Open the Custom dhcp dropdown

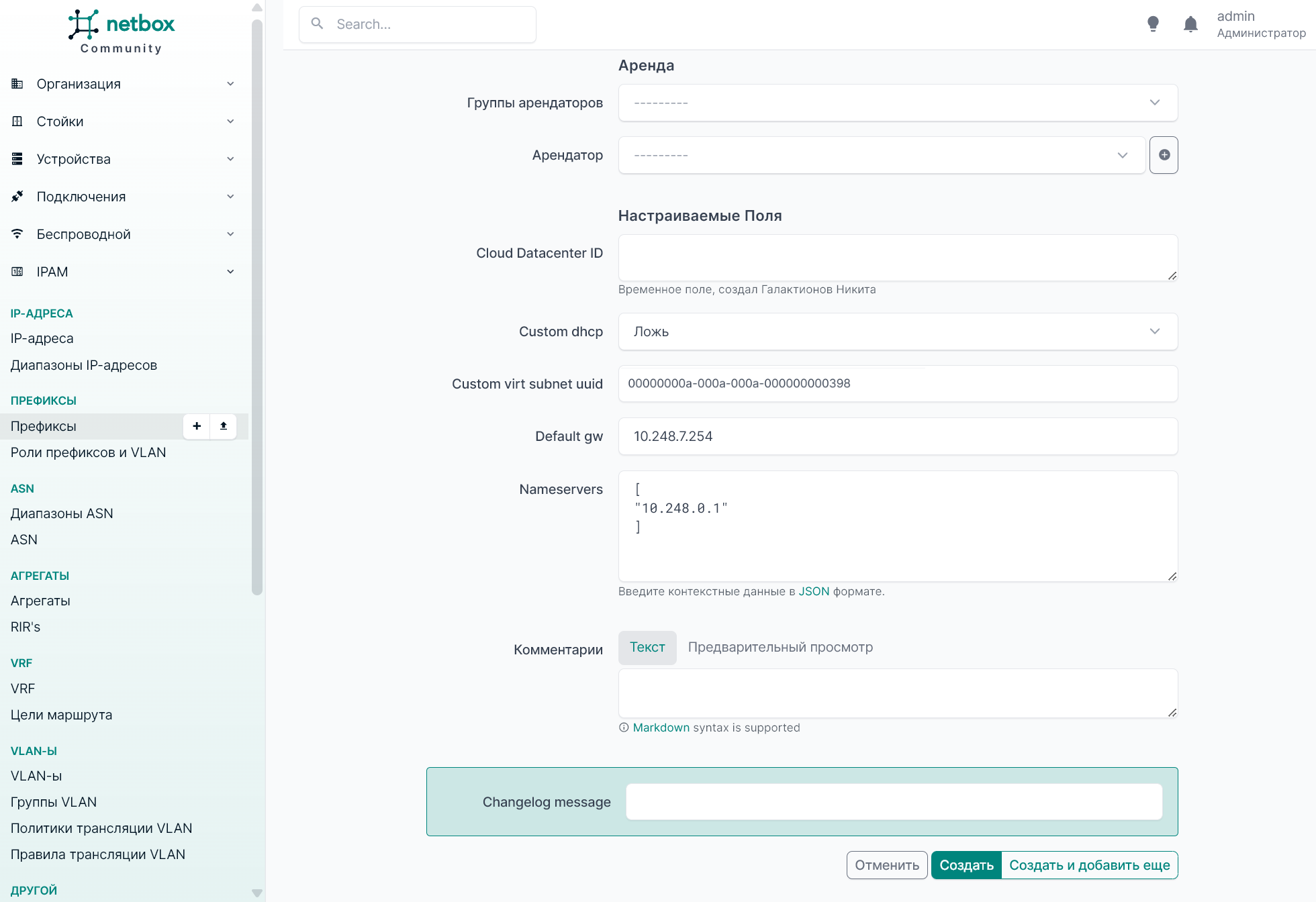click(898, 332)
